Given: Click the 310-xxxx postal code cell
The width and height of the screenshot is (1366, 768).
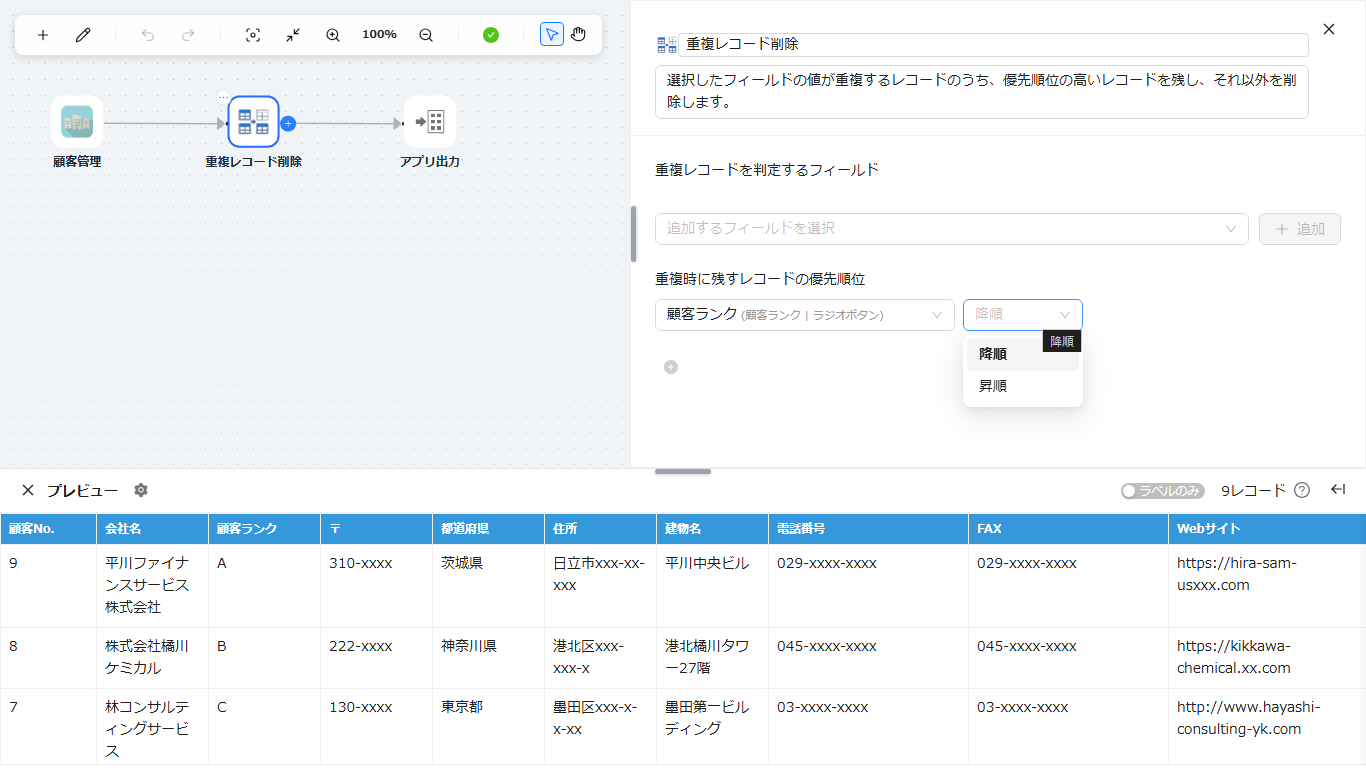Looking at the screenshot, I should (376, 585).
